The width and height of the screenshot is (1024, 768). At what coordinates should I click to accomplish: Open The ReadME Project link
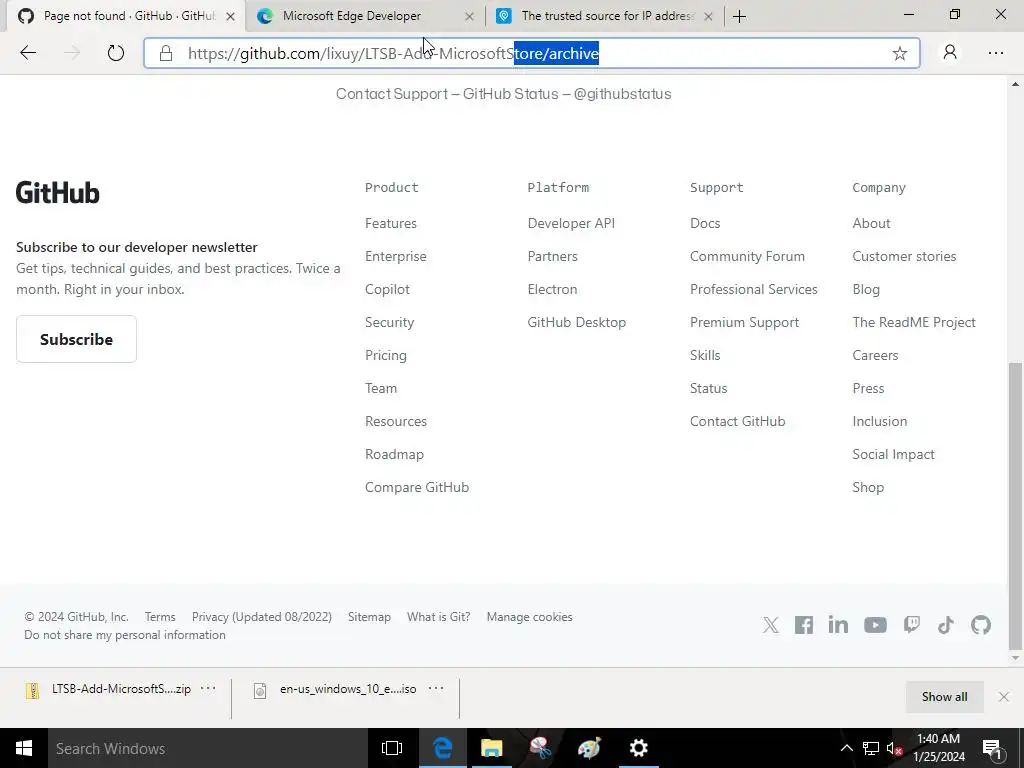tap(914, 322)
